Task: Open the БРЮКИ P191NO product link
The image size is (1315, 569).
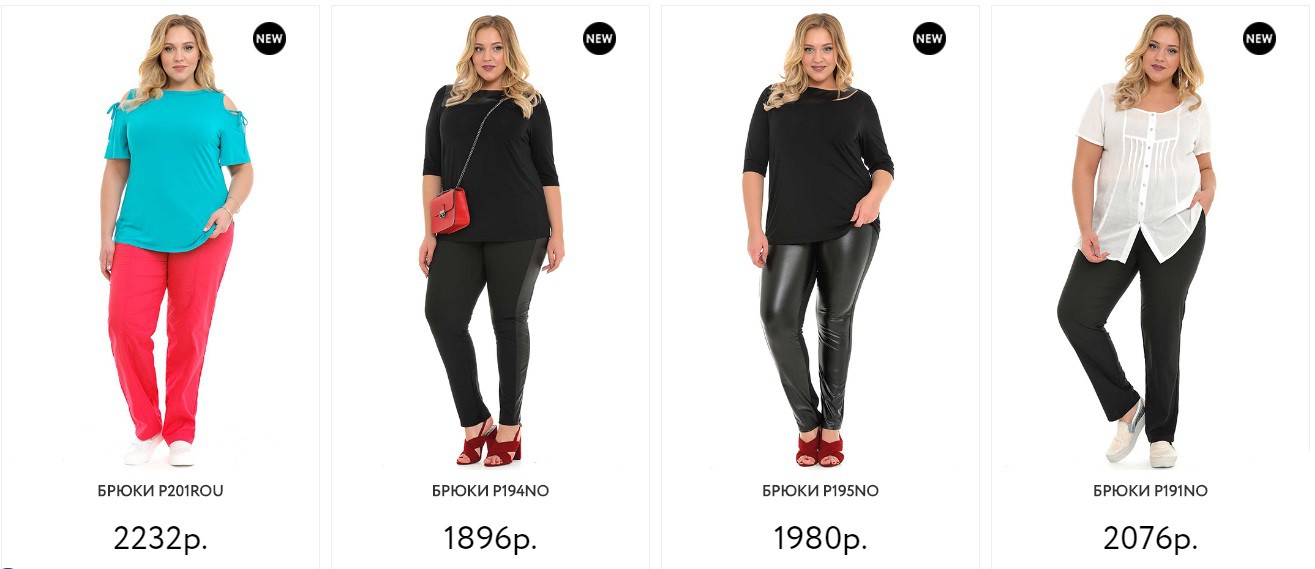Action: click(x=1150, y=491)
